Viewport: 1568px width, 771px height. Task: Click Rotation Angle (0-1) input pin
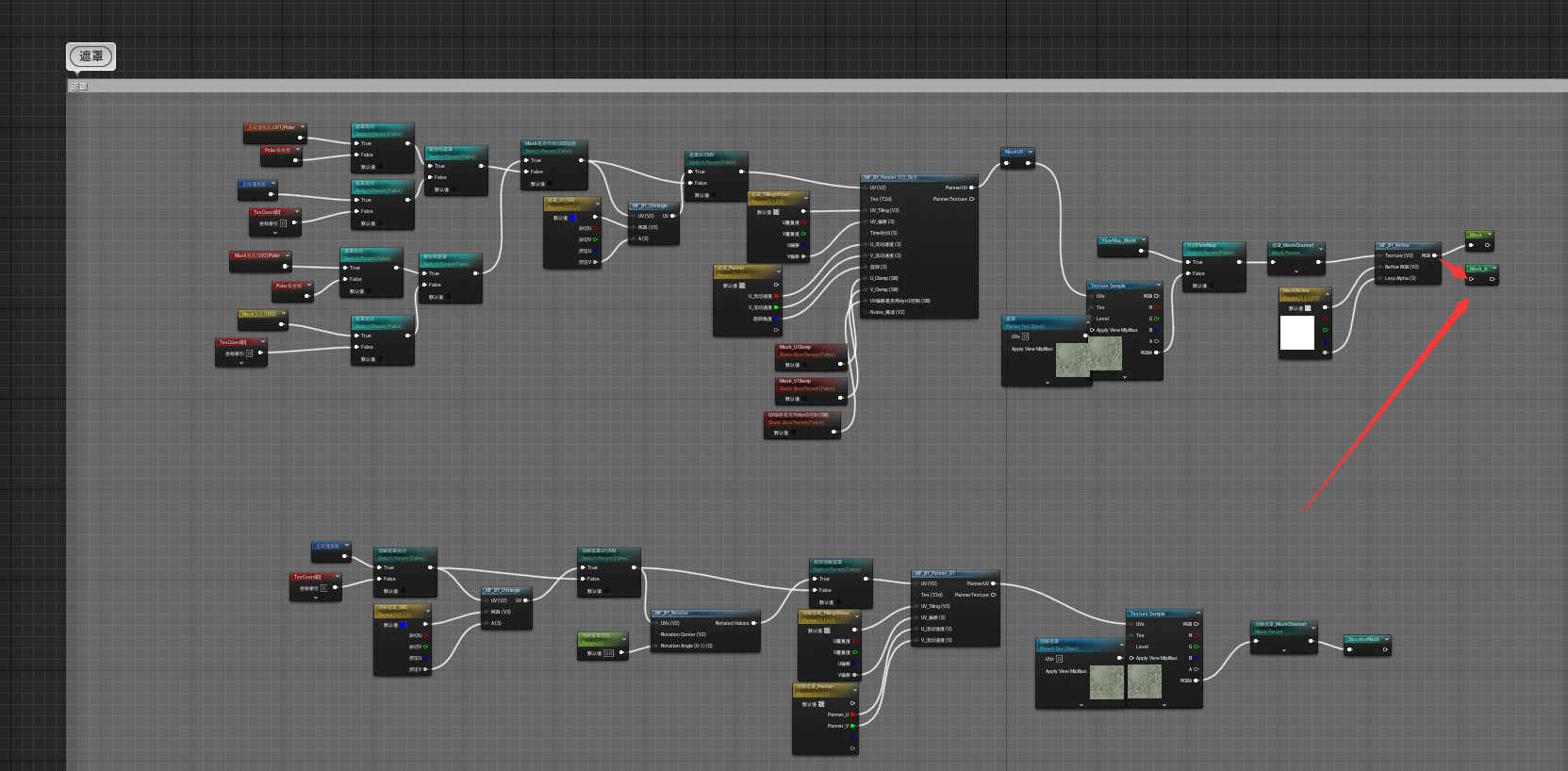point(655,646)
